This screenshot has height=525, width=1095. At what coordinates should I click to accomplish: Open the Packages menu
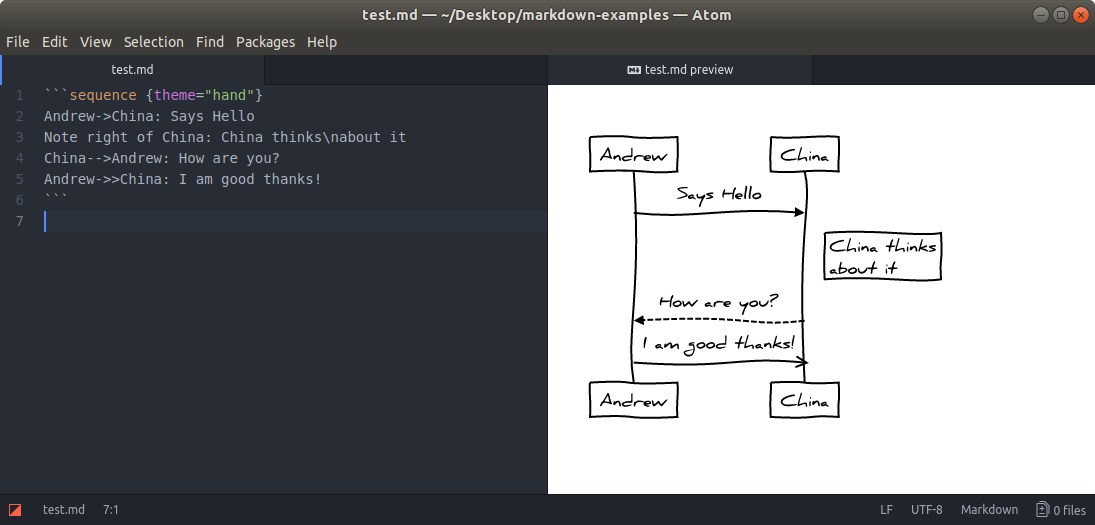tap(265, 42)
